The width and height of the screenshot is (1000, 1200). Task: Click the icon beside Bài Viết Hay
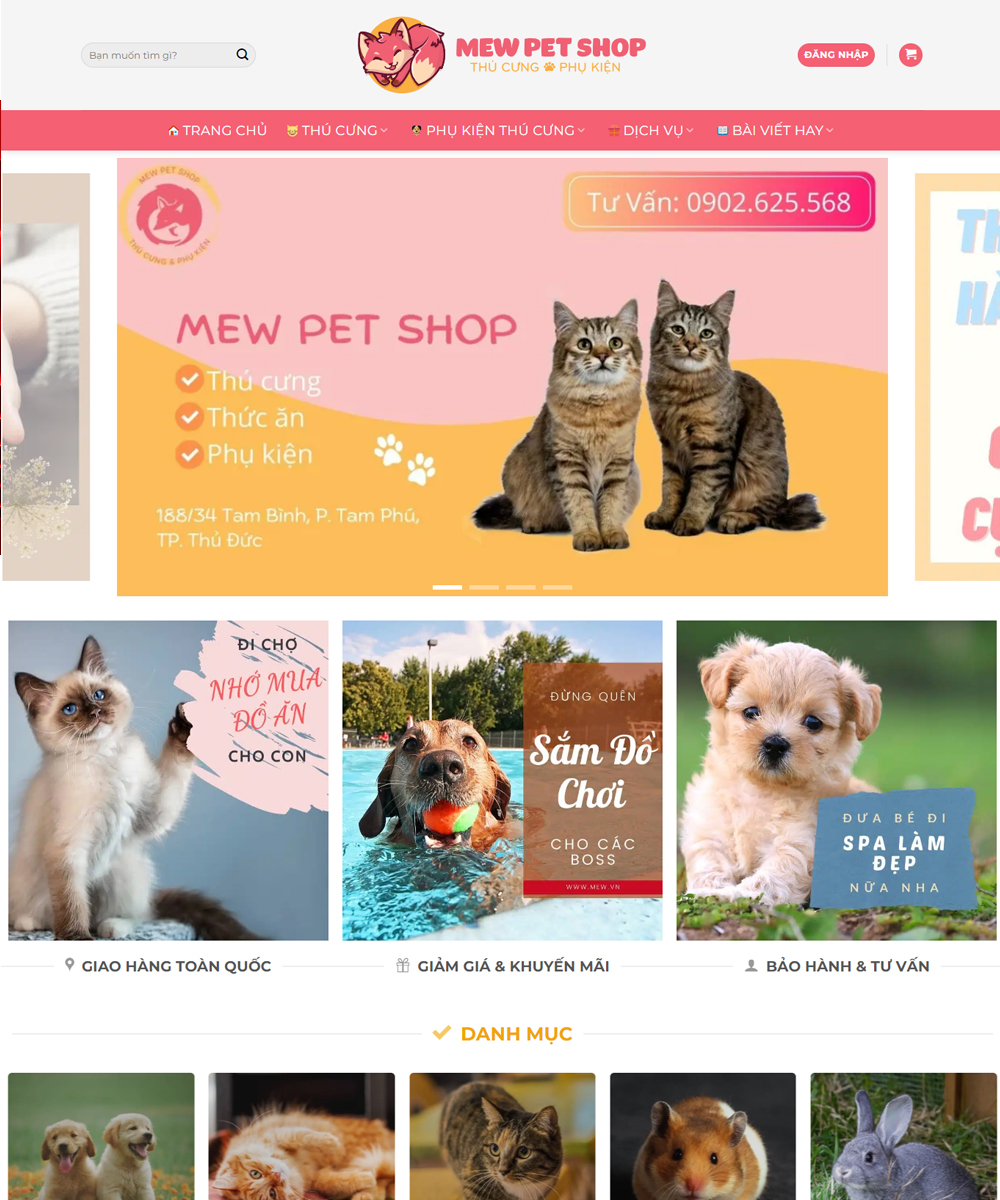click(x=722, y=130)
